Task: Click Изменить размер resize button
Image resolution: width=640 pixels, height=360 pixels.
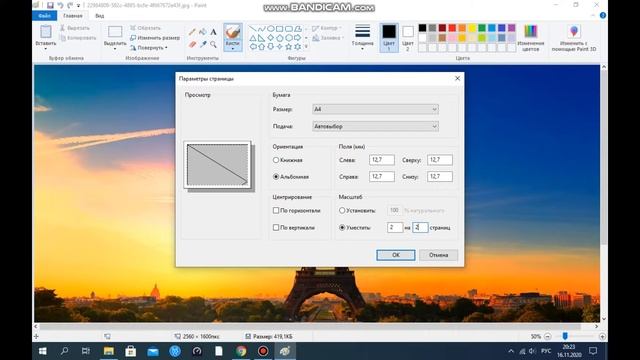Action: [x=155, y=38]
